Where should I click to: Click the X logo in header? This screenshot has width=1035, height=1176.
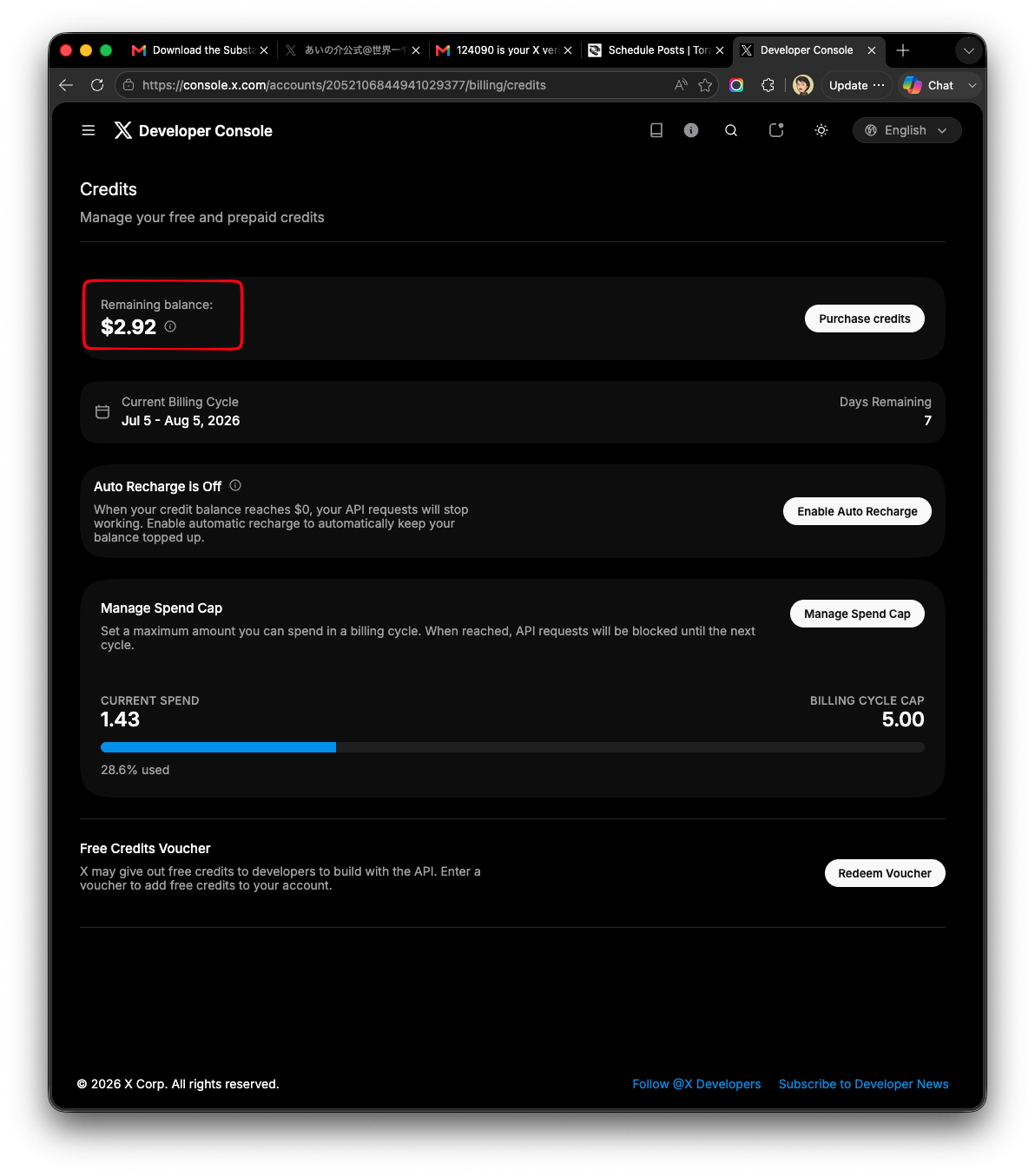click(123, 130)
